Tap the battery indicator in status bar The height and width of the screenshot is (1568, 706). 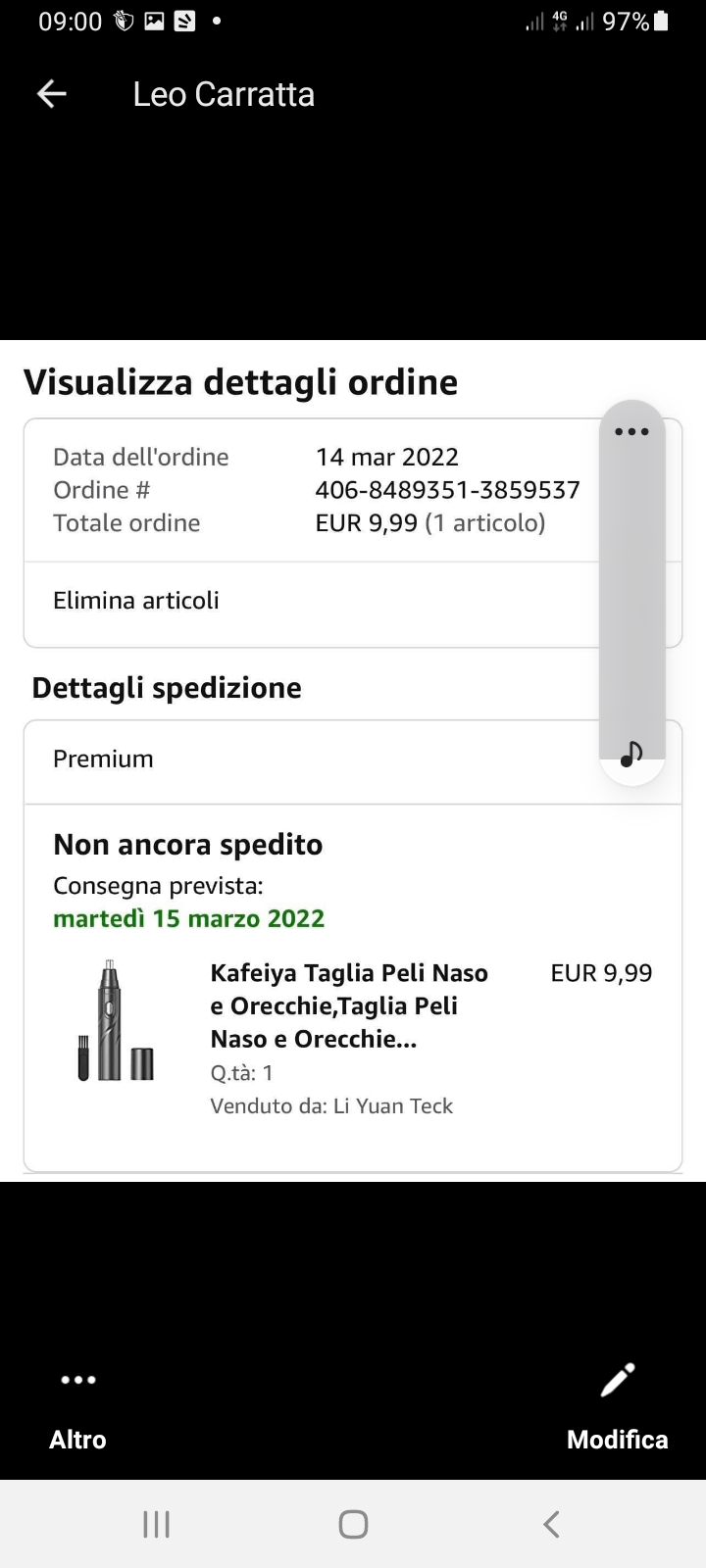click(661, 22)
